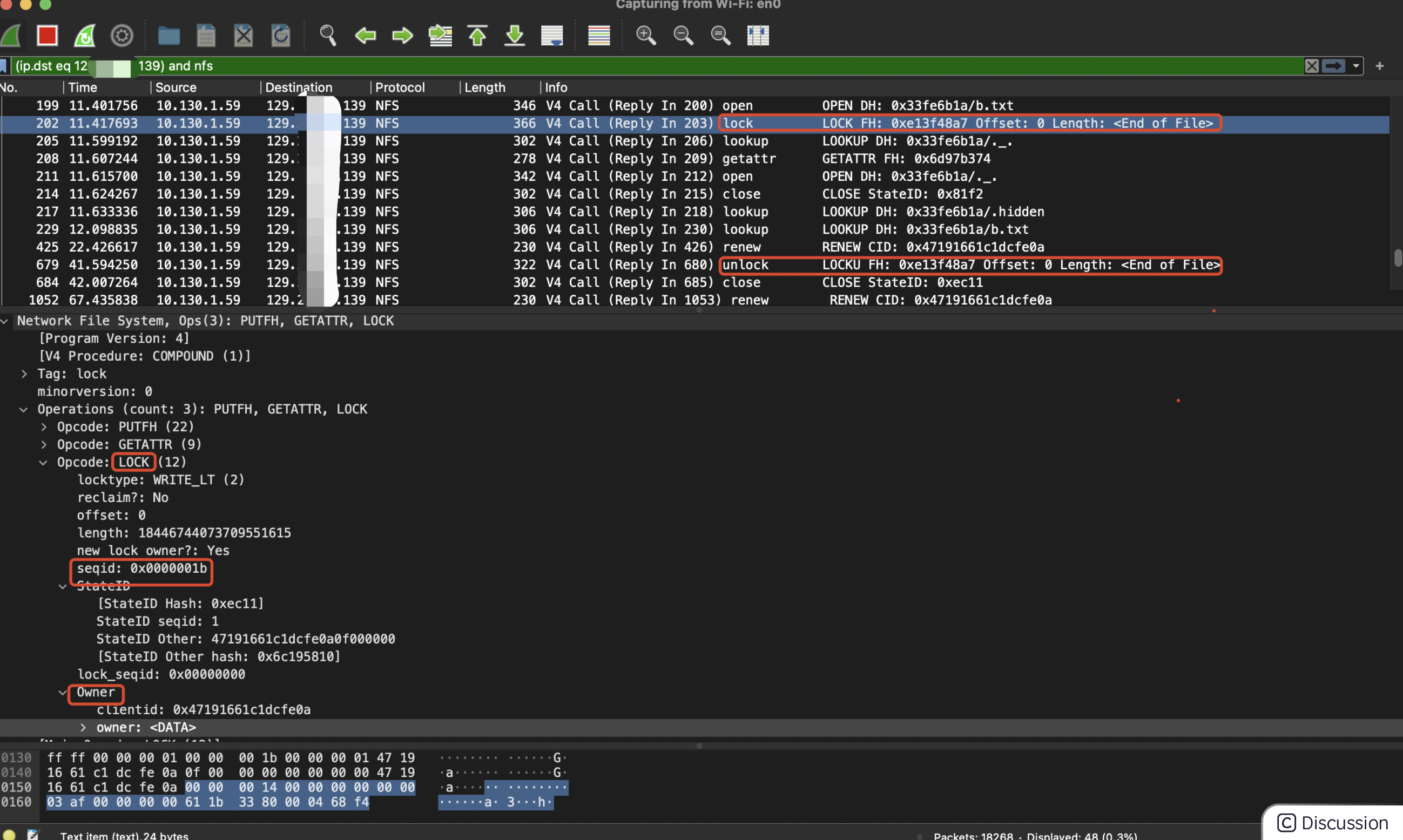Restart the current capture
The image size is (1403, 840).
(85, 36)
